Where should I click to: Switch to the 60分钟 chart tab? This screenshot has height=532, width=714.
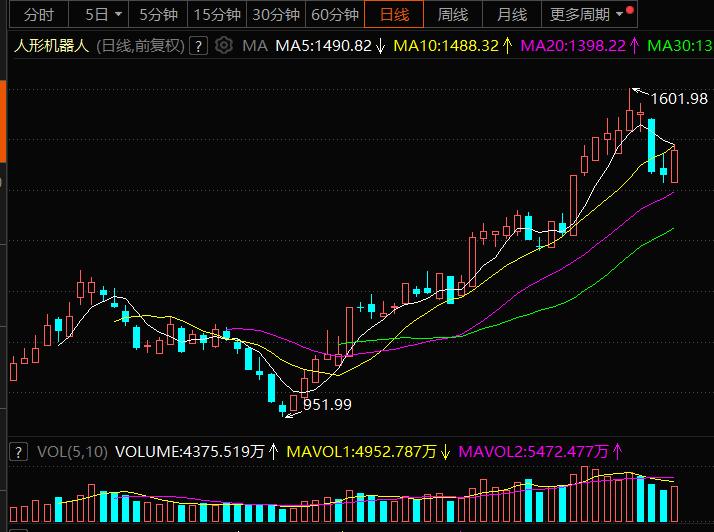pos(335,15)
